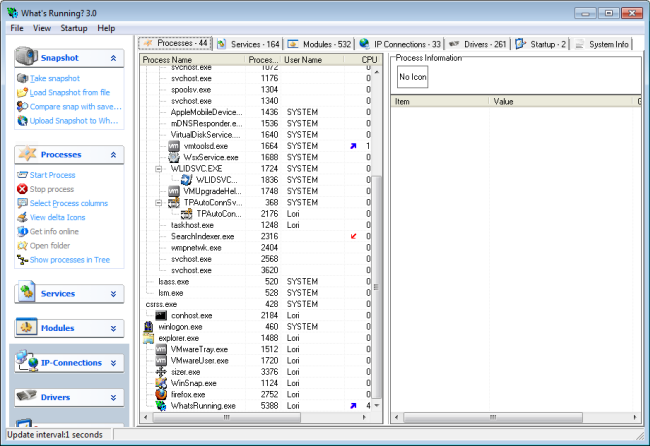Switch to the IP Connections - 33 tab

(x=400, y=44)
